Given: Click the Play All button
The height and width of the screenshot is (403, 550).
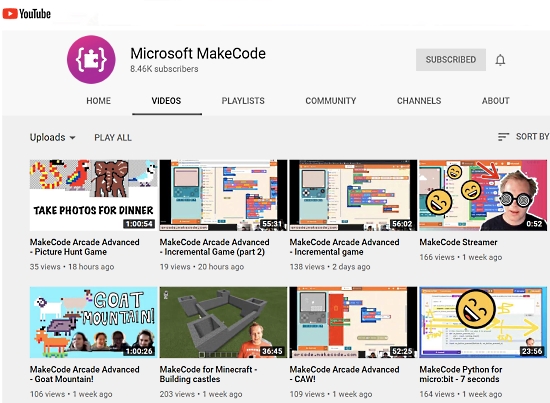Looking at the screenshot, I should (113, 137).
